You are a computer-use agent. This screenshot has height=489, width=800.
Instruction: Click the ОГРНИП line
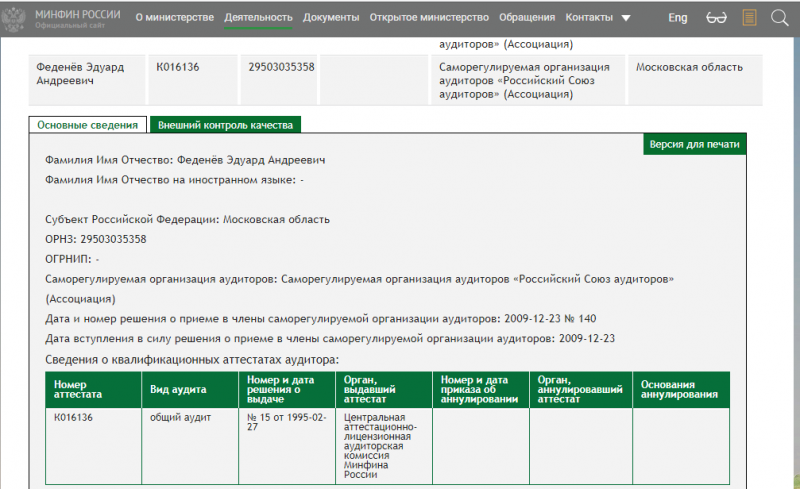72,259
